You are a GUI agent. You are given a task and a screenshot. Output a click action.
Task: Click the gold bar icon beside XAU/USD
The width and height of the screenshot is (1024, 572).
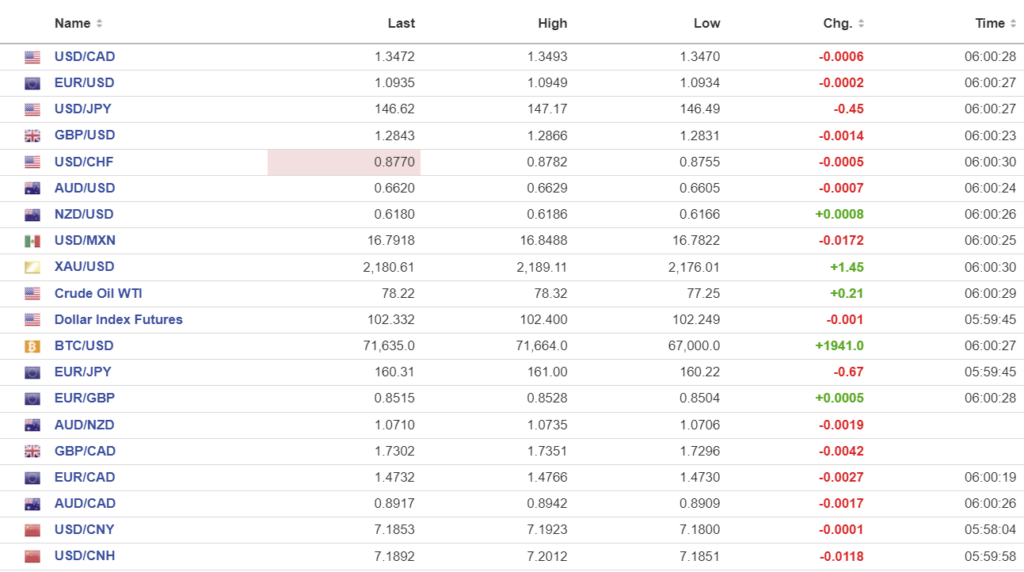[32, 267]
